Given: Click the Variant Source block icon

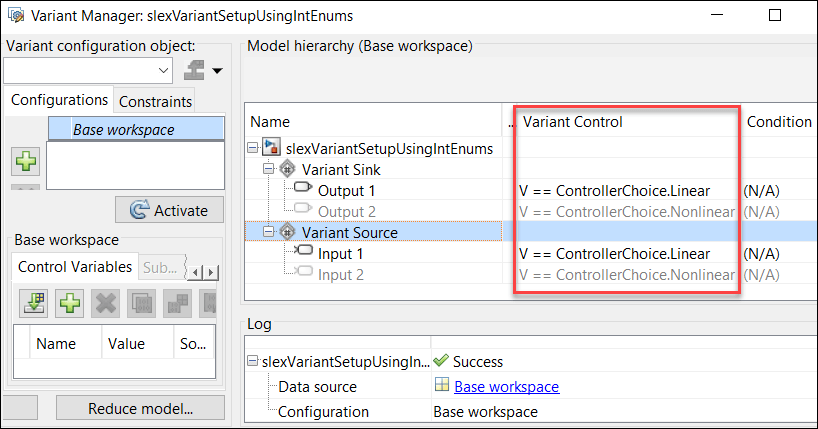Looking at the screenshot, I should 288,232.
